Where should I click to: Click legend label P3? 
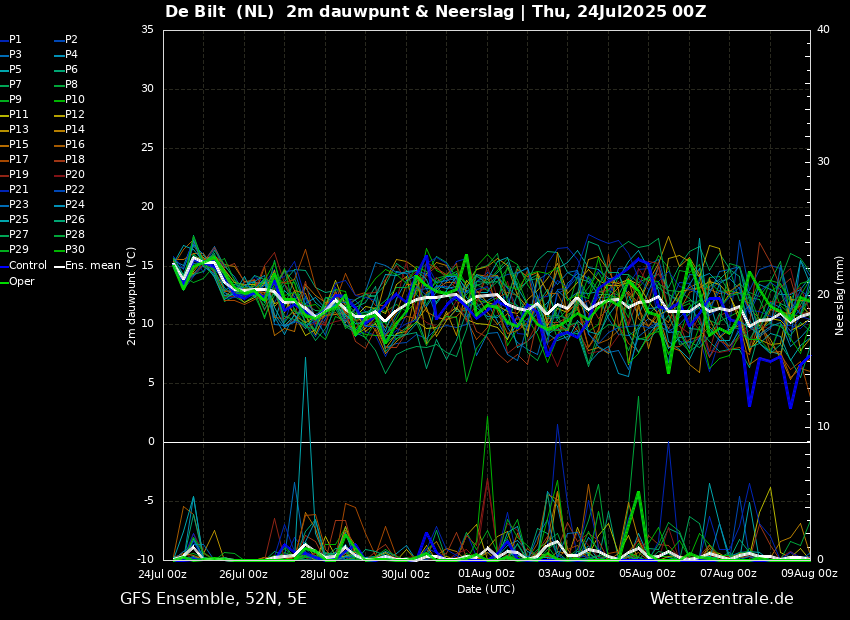[x=15, y=54]
